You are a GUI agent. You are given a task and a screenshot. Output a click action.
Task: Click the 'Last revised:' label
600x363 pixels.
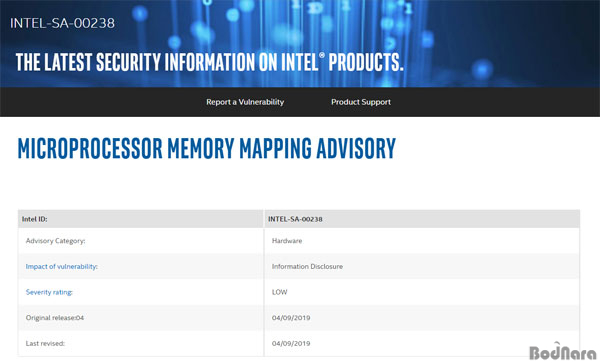(45, 343)
